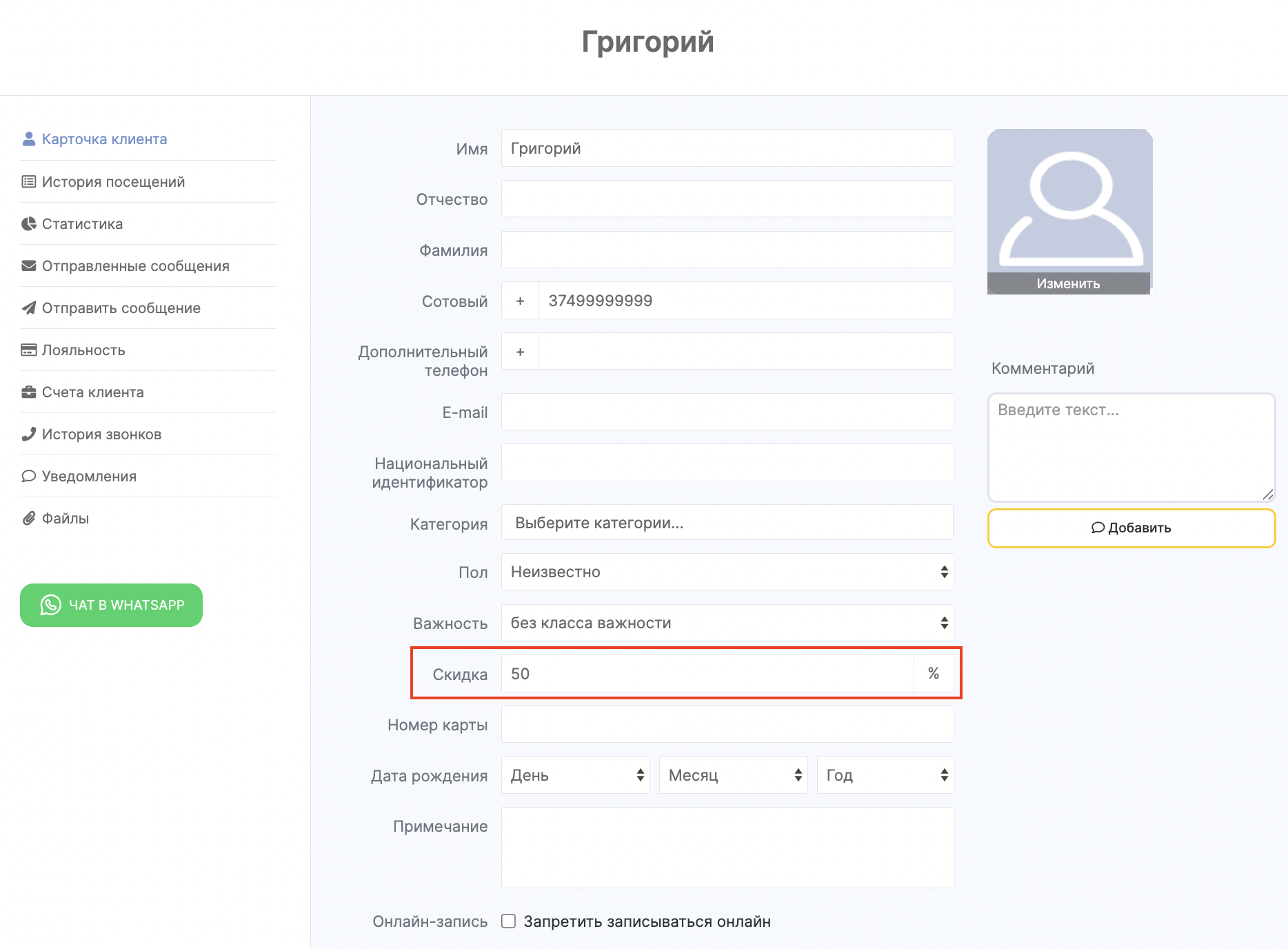
Task: Click the page title Григорий
Action: click(647, 42)
